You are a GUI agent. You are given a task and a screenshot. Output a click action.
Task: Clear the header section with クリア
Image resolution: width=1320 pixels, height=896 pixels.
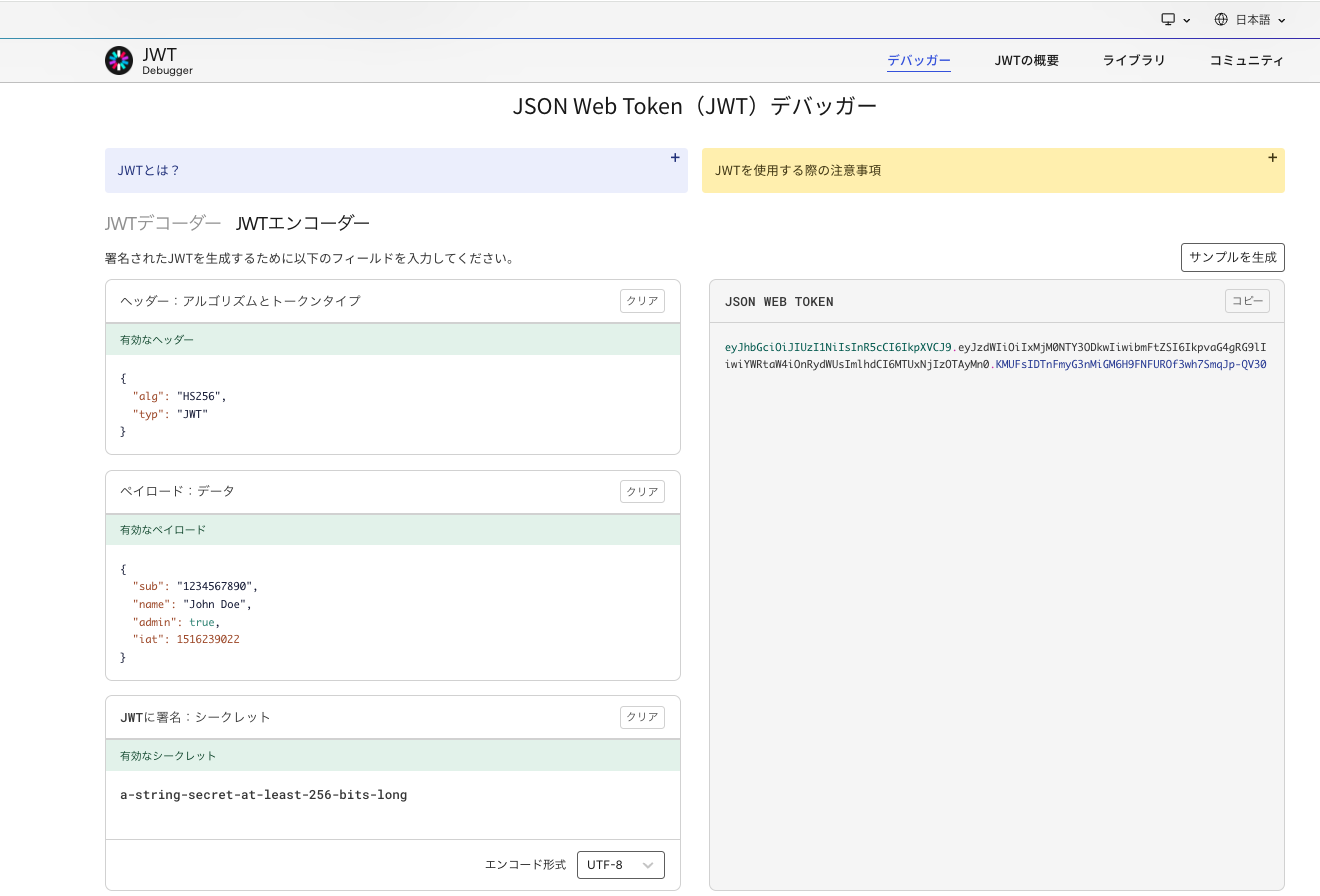click(x=642, y=301)
